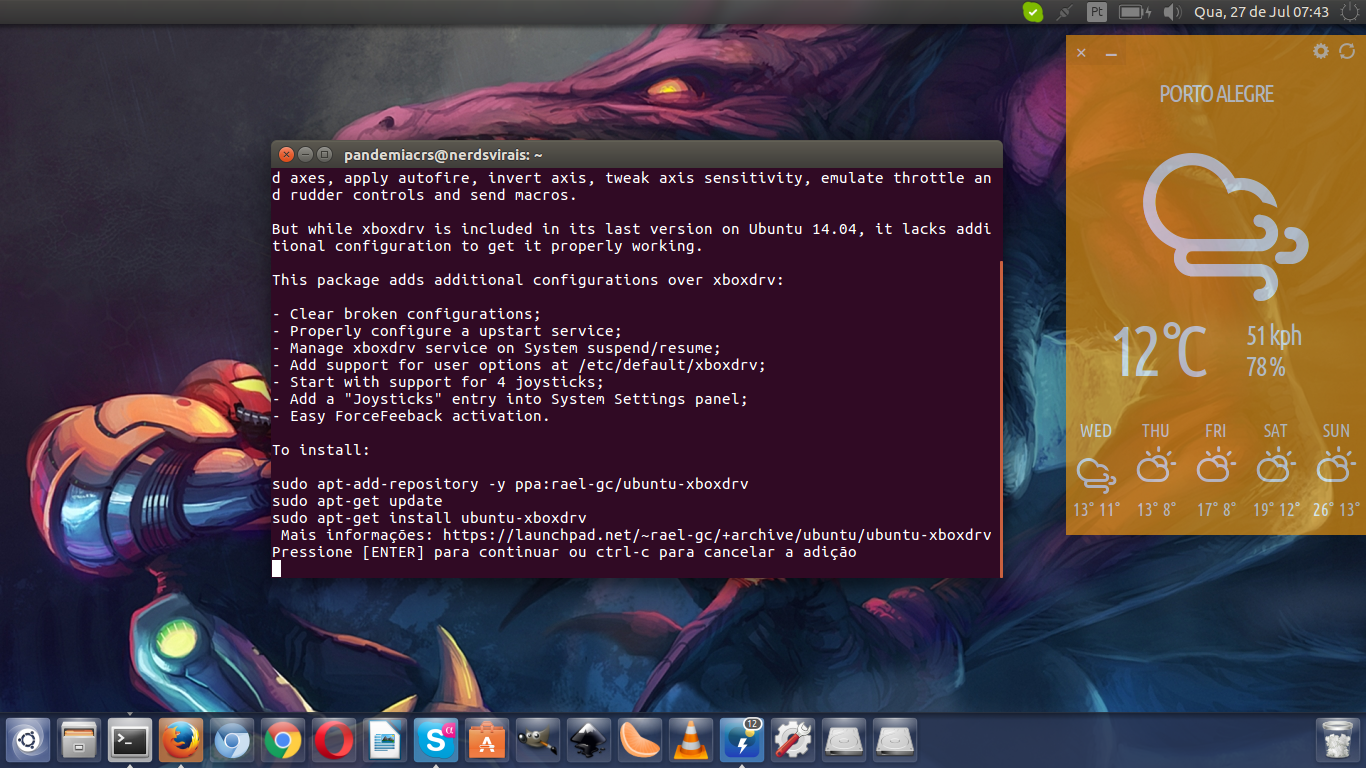Viewport: 1366px width, 768px height.
Task: Open System Settings from the dock
Action: 793,740
